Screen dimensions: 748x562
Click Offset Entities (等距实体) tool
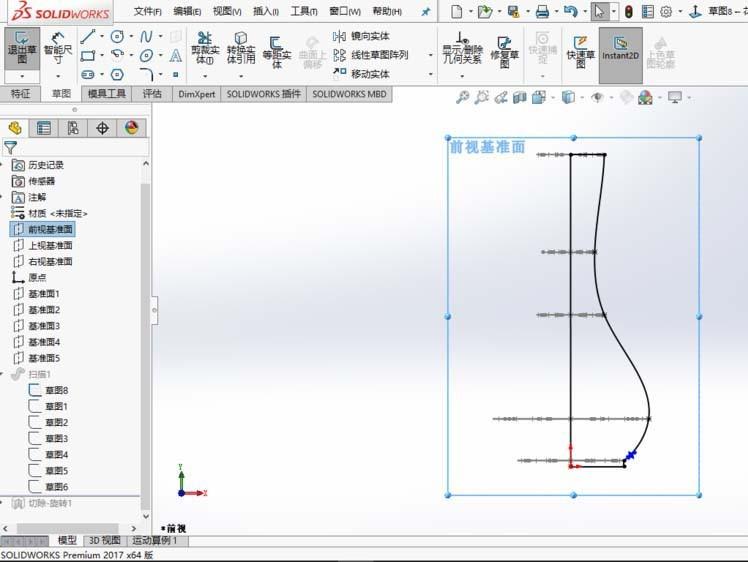[277, 52]
